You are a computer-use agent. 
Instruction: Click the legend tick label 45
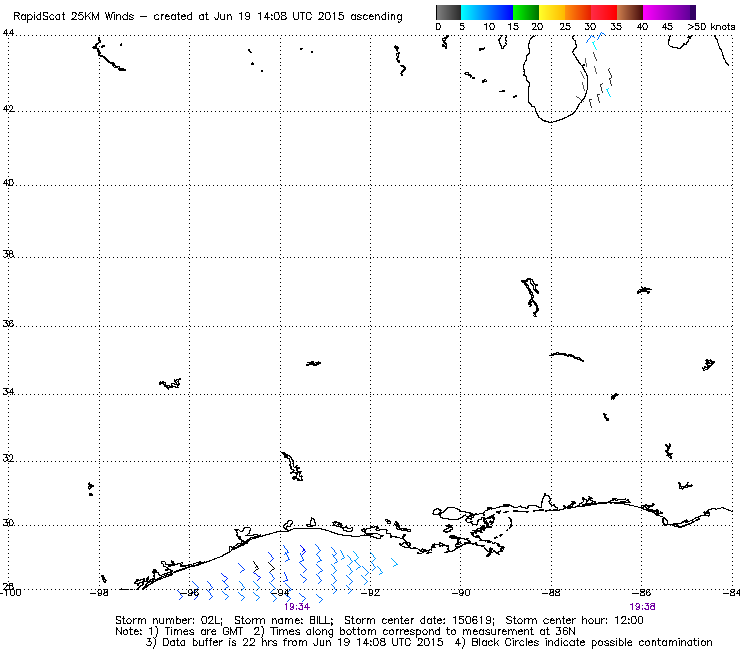[x=667, y=26]
